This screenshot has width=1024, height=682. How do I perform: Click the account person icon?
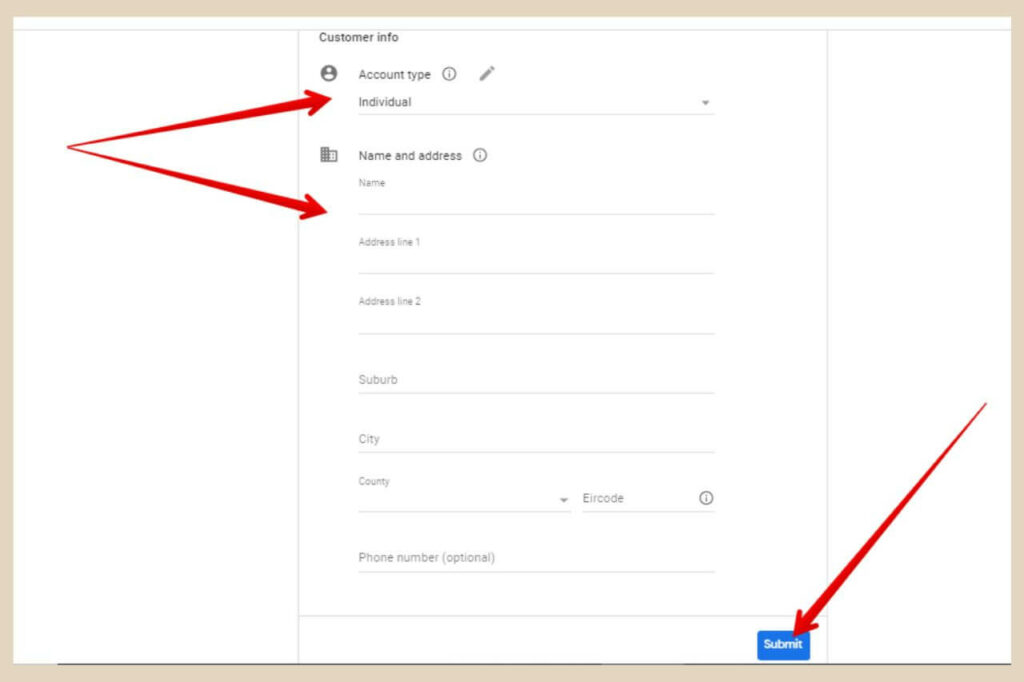point(328,73)
